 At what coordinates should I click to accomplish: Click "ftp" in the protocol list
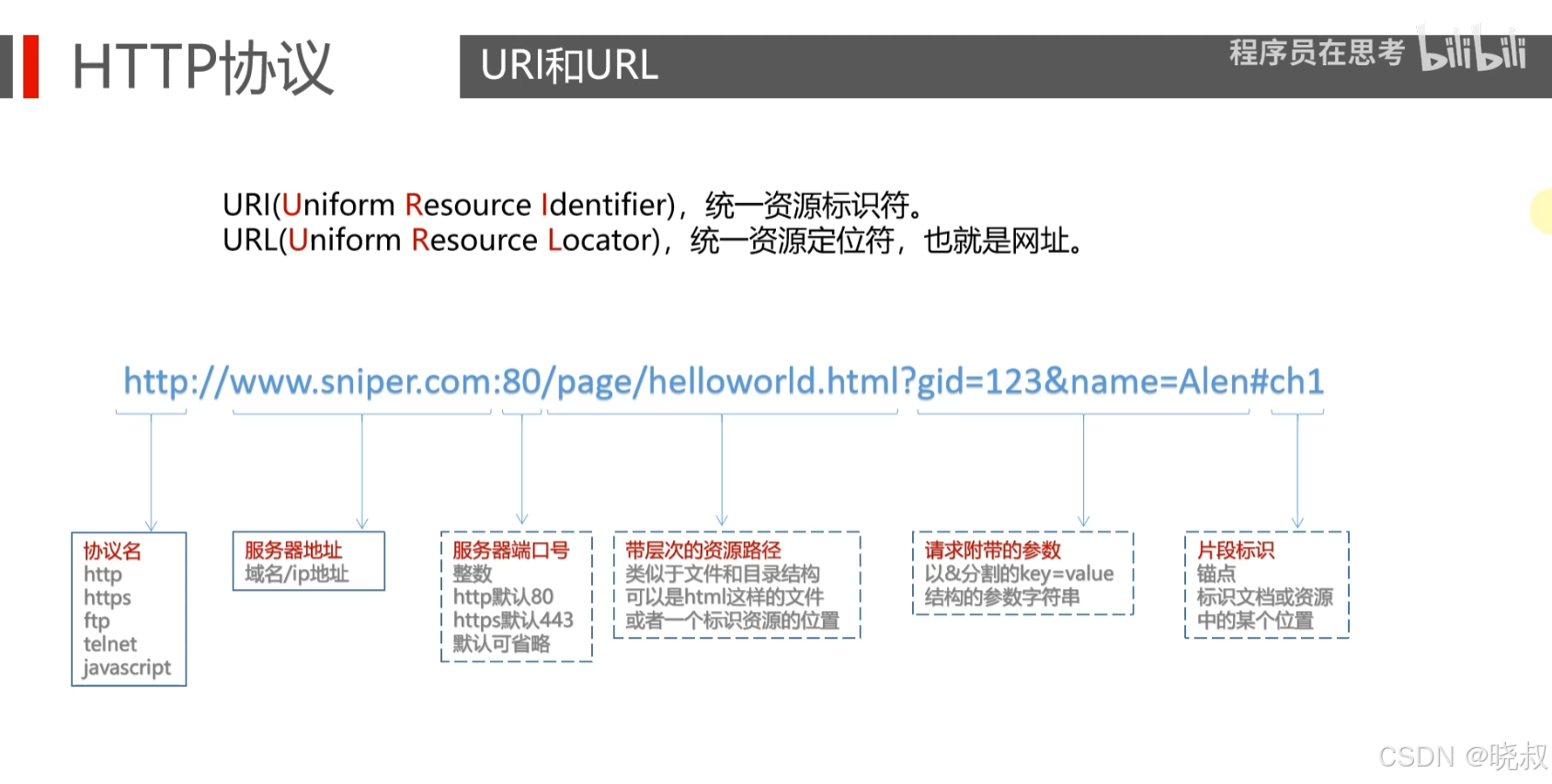coord(97,621)
